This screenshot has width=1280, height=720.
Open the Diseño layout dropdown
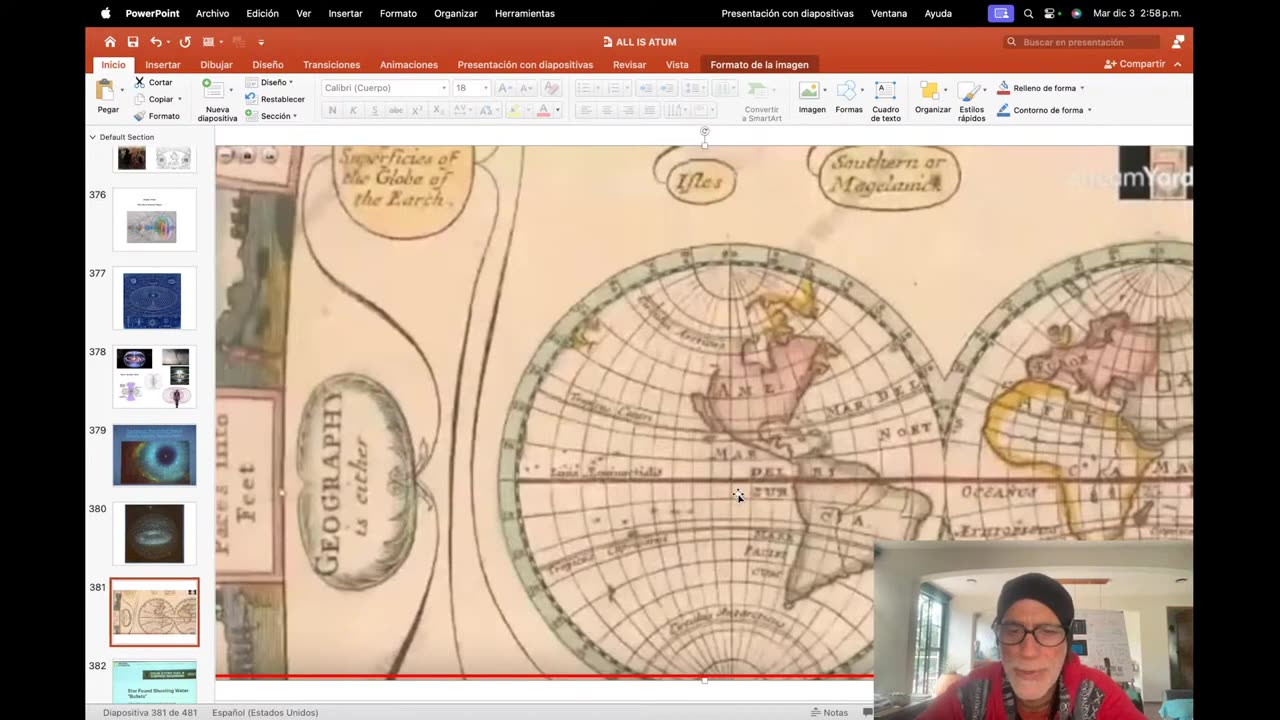pyautogui.click(x=269, y=82)
